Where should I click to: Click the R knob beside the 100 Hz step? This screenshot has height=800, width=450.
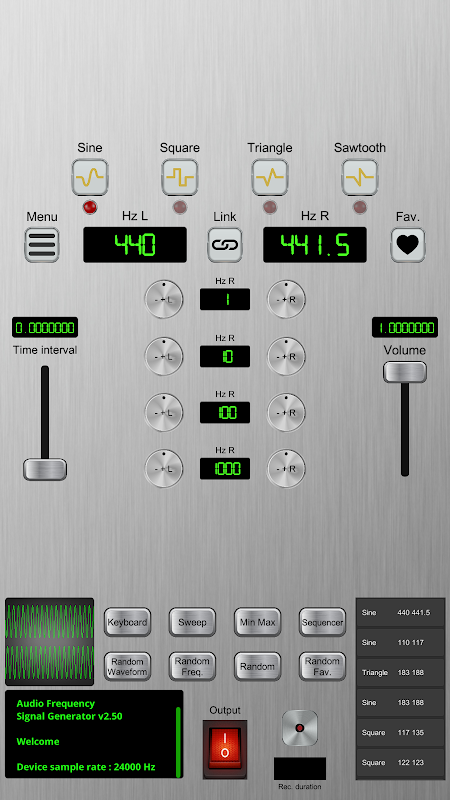coord(286,412)
